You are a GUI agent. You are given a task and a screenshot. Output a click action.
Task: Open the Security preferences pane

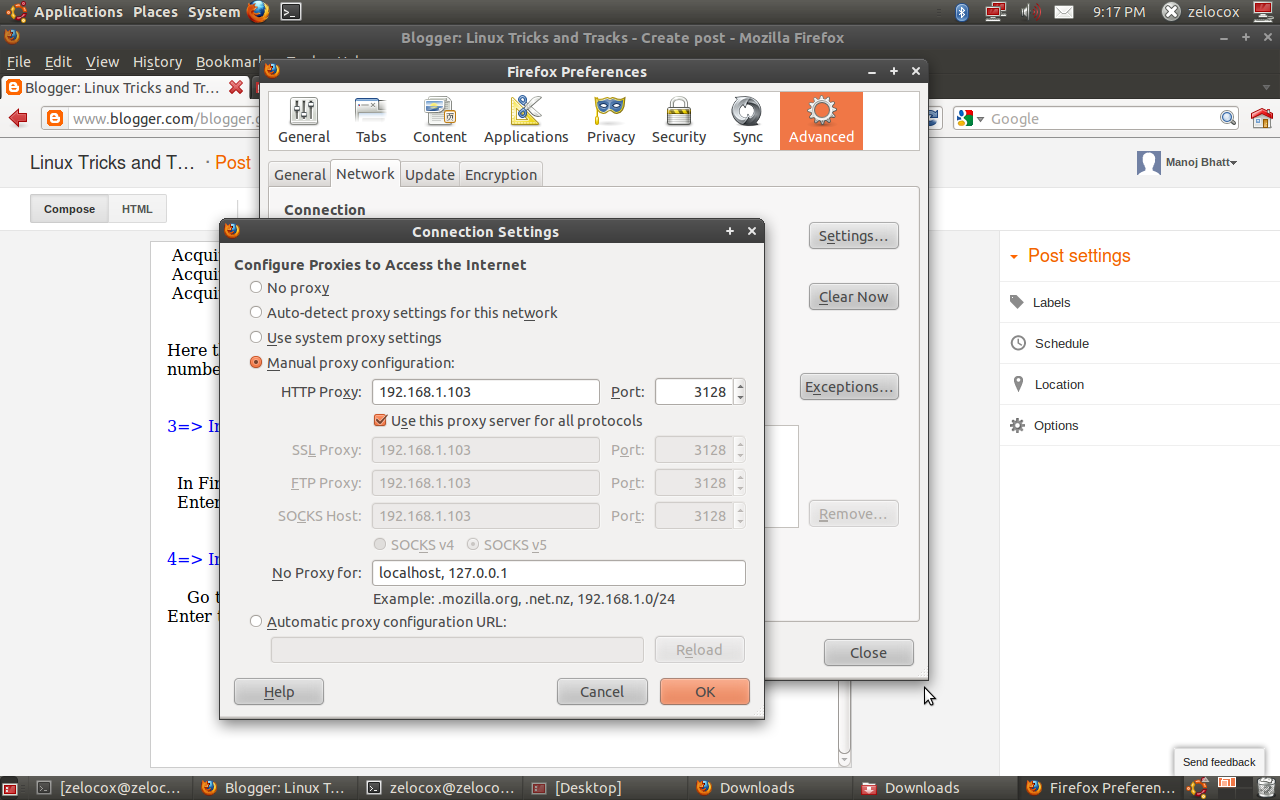tap(679, 121)
